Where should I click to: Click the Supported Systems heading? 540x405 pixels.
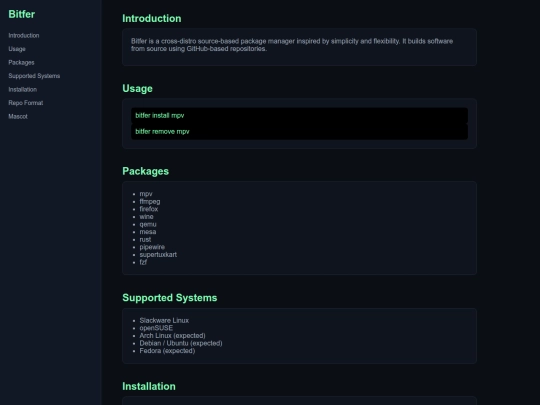tap(169, 298)
